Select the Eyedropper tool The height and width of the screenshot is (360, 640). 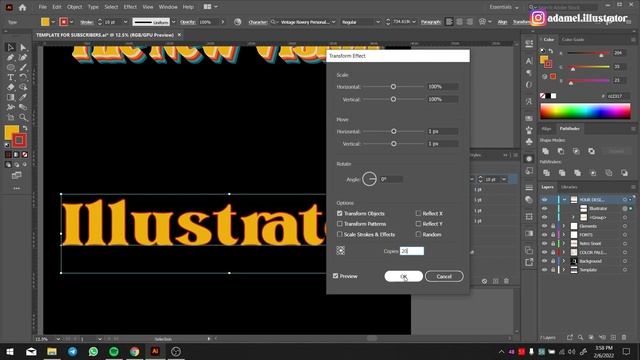[x=23, y=97]
